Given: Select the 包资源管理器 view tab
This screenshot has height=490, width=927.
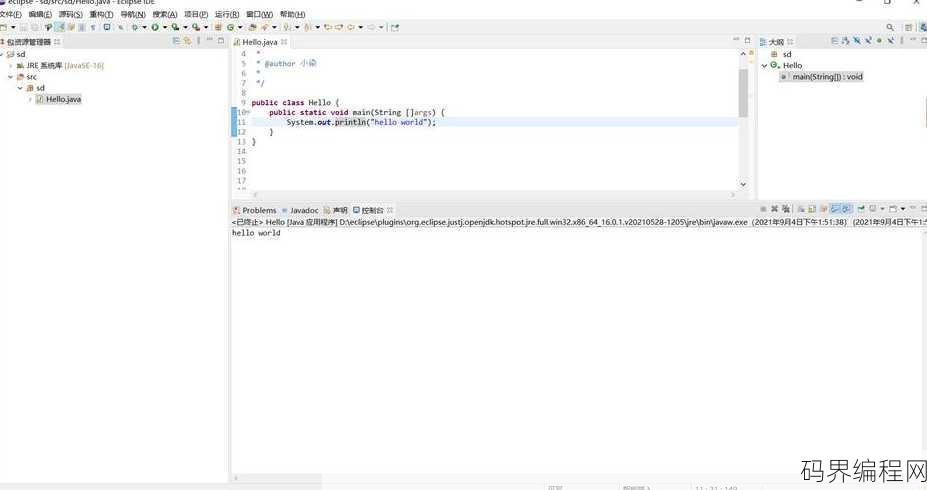Looking at the screenshot, I should (28, 42).
